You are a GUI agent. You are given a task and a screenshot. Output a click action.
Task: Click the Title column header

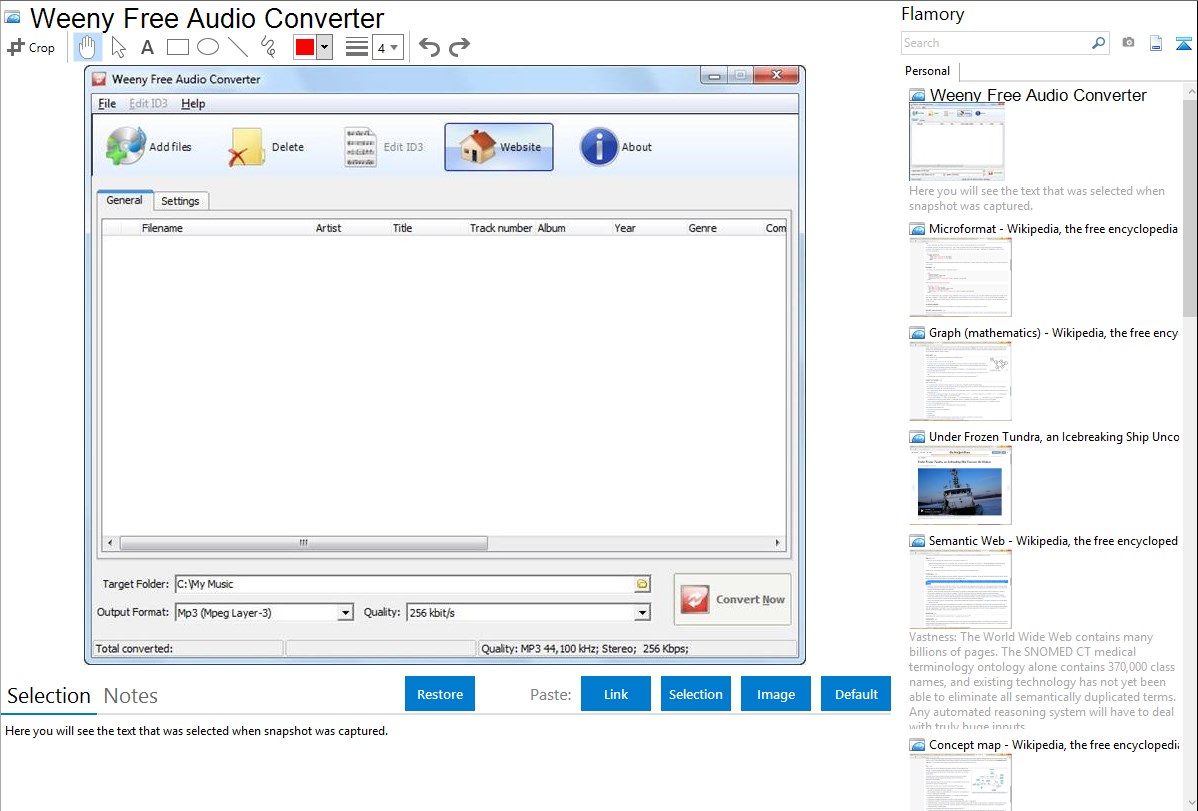click(403, 228)
